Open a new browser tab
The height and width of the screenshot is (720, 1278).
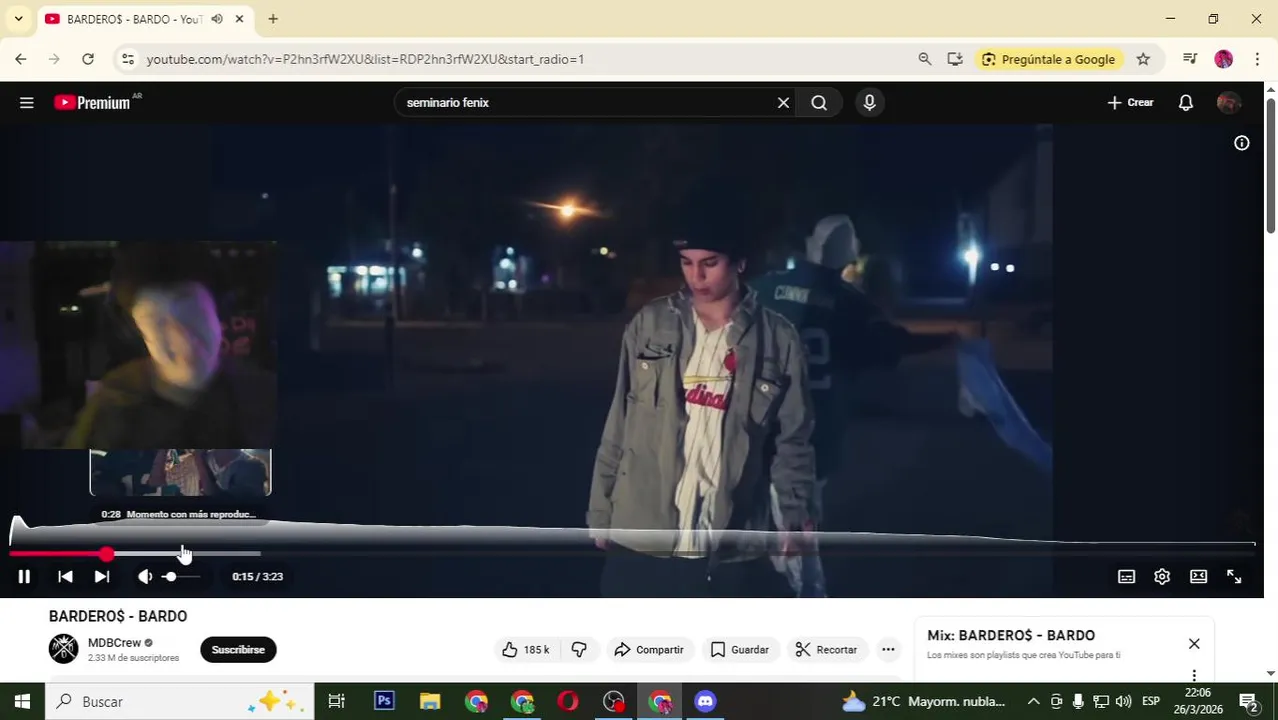click(x=273, y=19)
